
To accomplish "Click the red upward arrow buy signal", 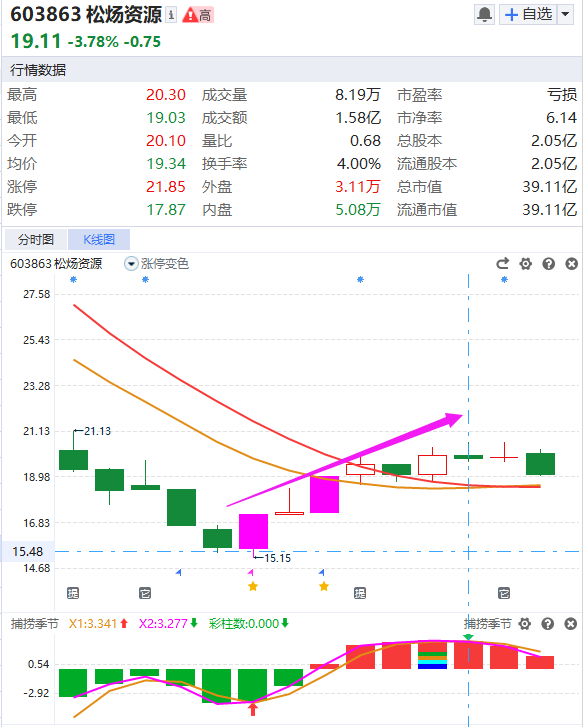I will 253,709.
